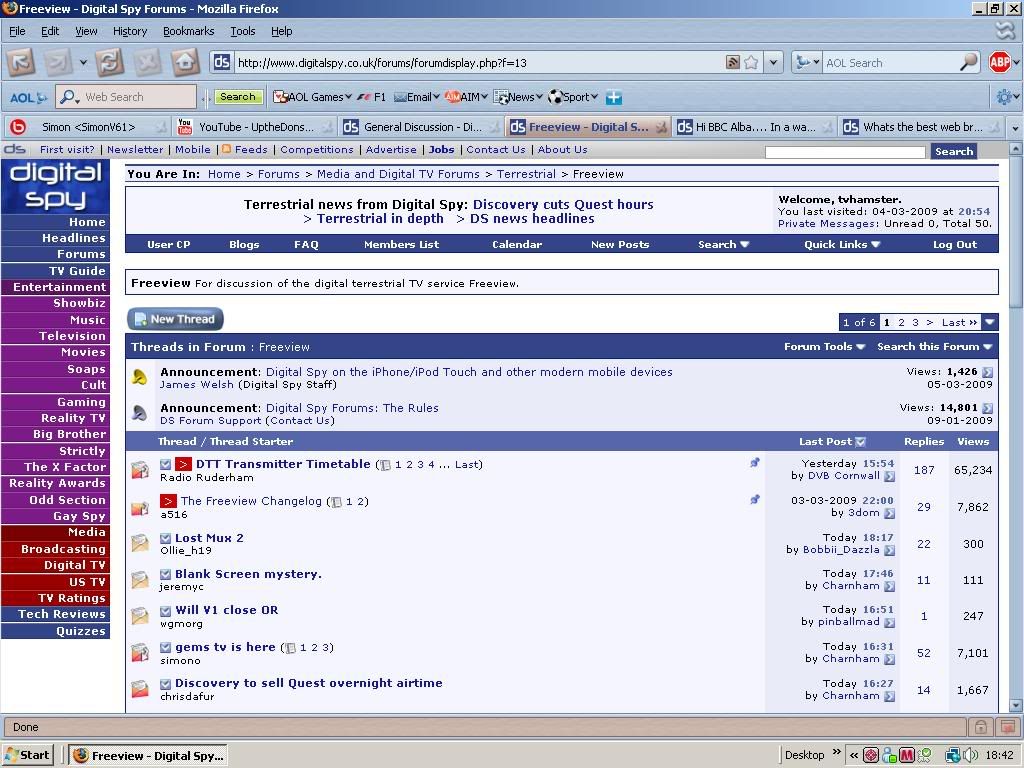The width and height of the screenshot is (1024, 768).
Task: Open the Big Brother sidebar link
Action: click(x=69, y=435)
